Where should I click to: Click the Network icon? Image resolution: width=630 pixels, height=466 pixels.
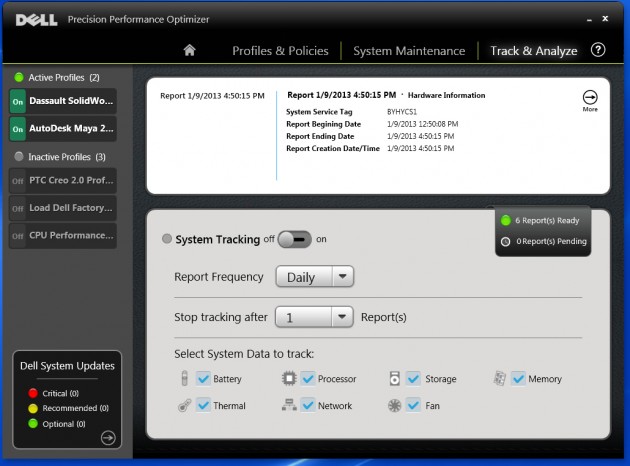tap(289, 405)
